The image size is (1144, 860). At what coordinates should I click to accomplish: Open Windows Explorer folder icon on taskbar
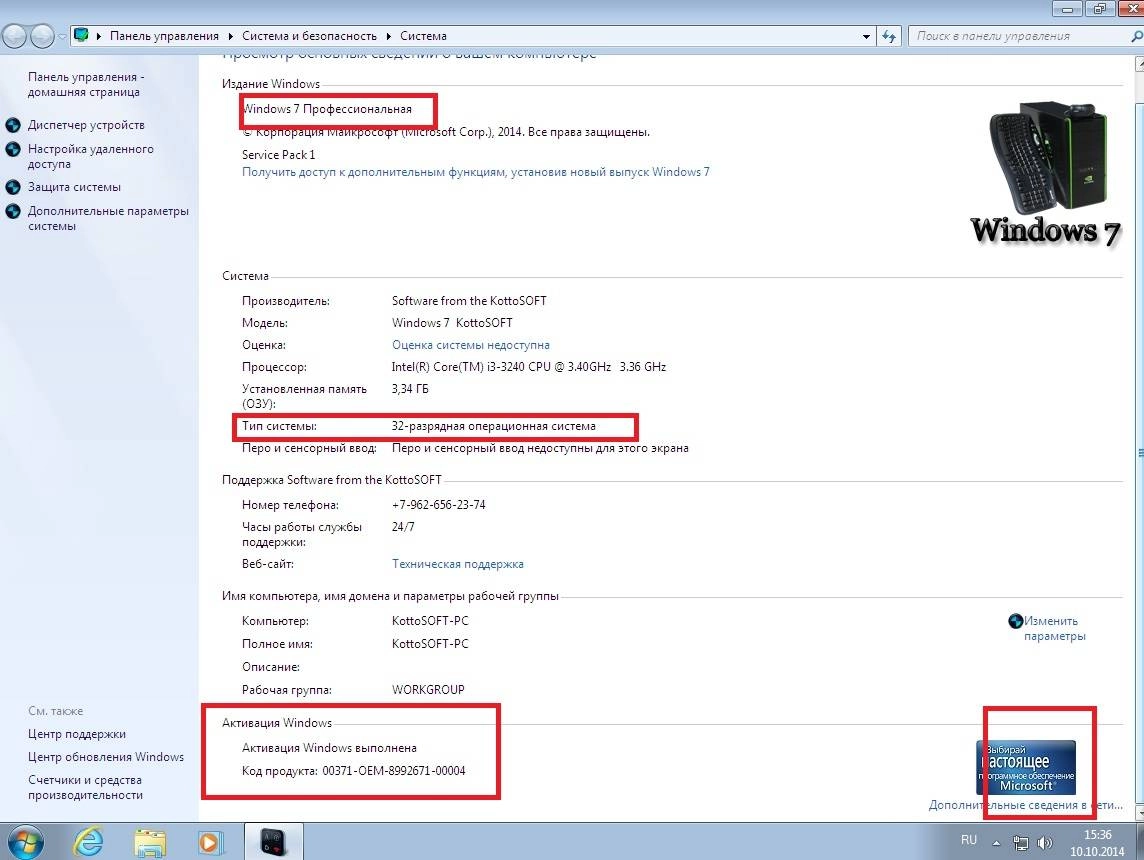[x=150, y=842]
